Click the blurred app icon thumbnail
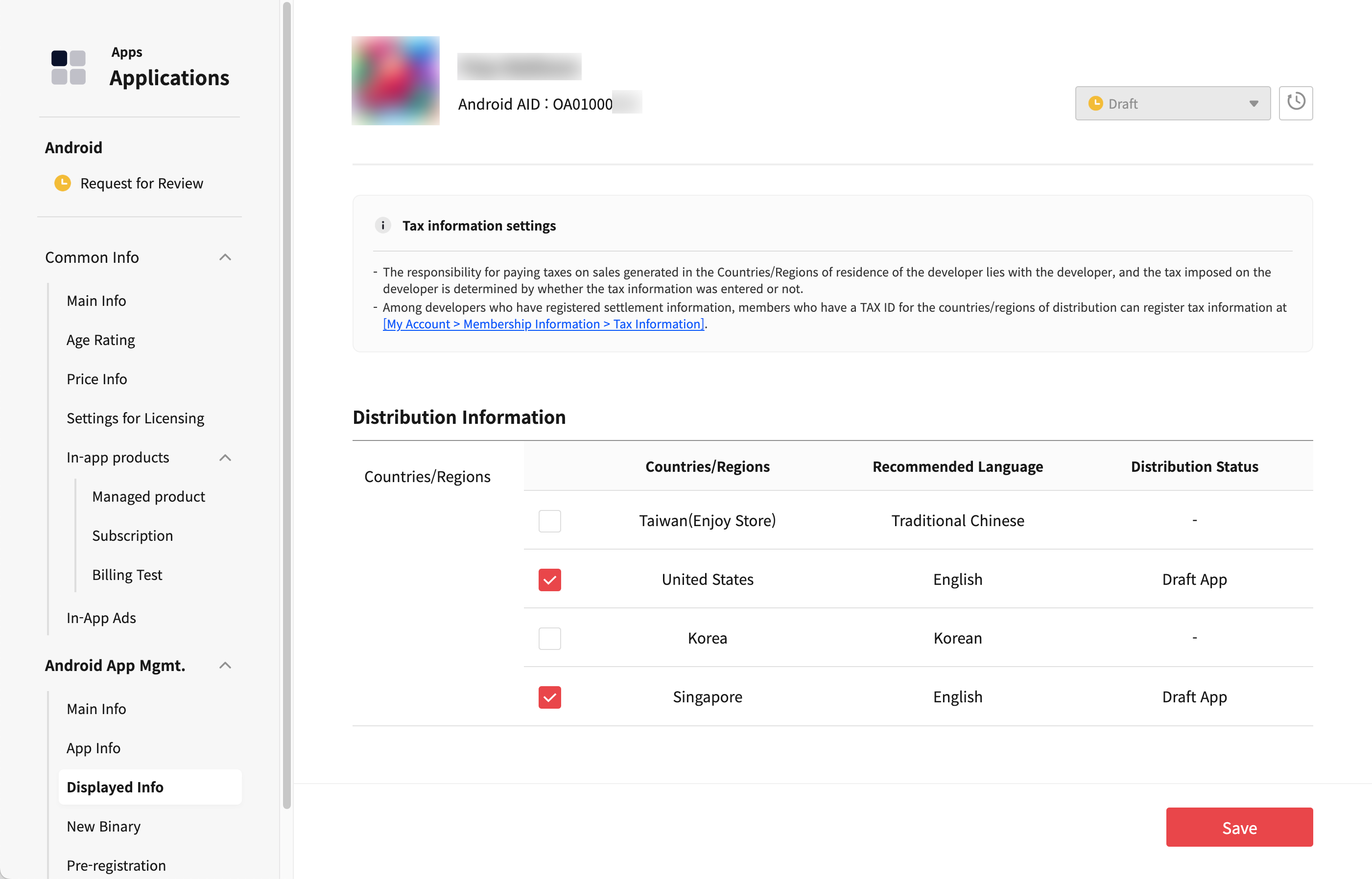 395,80
